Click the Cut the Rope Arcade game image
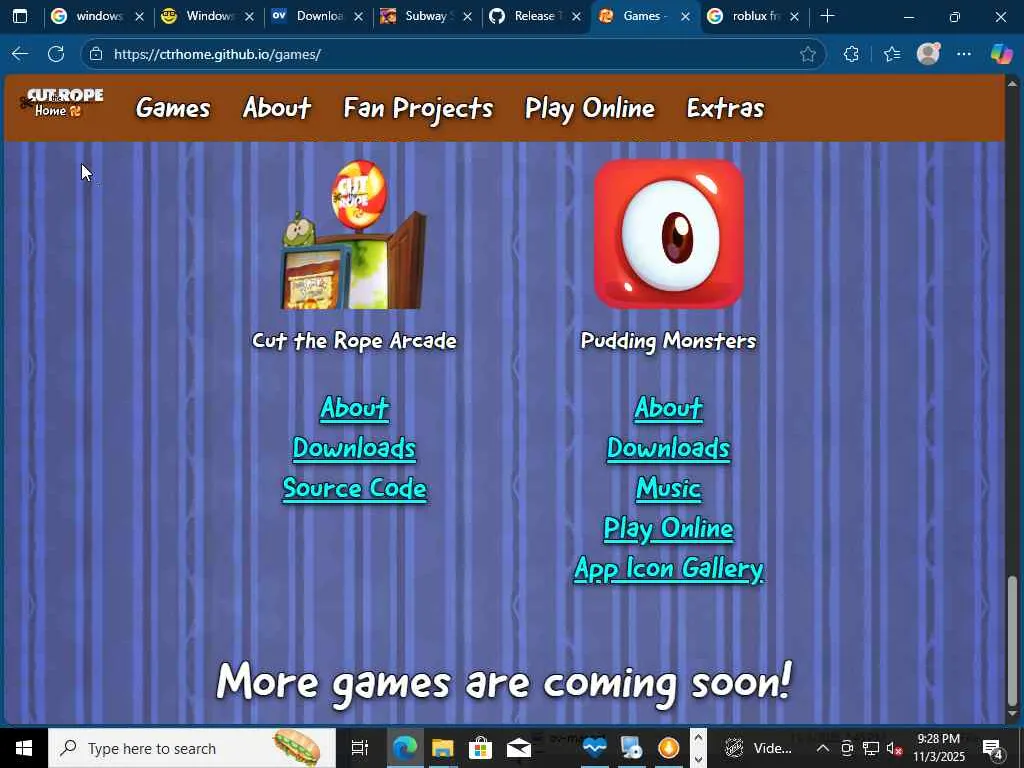Viewport: 1024px width, 768px height. (355, 235)
